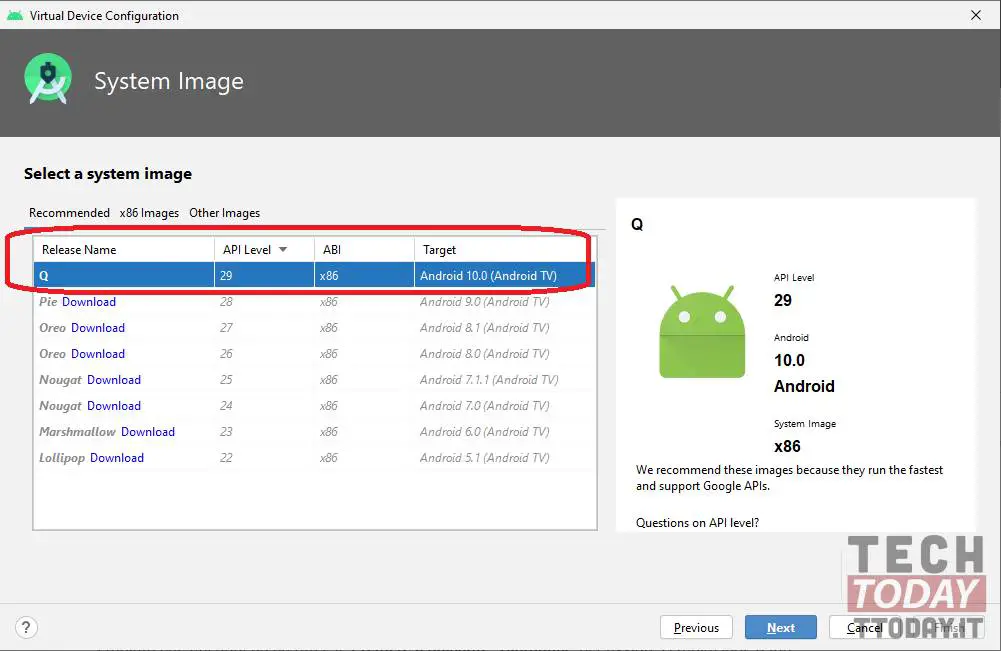Click the green Android robot image
1001x651 pixels.
pyautogui.click(x=702, y=332)
